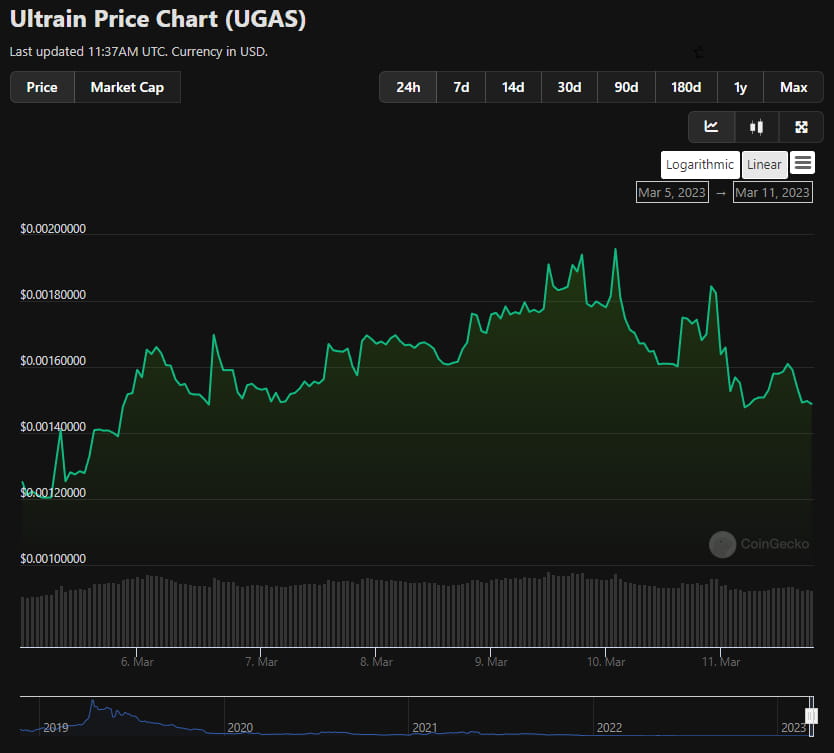Viewport: 834px width, 753px height.
Task: Show Max price history
Action: pos(793,87)
